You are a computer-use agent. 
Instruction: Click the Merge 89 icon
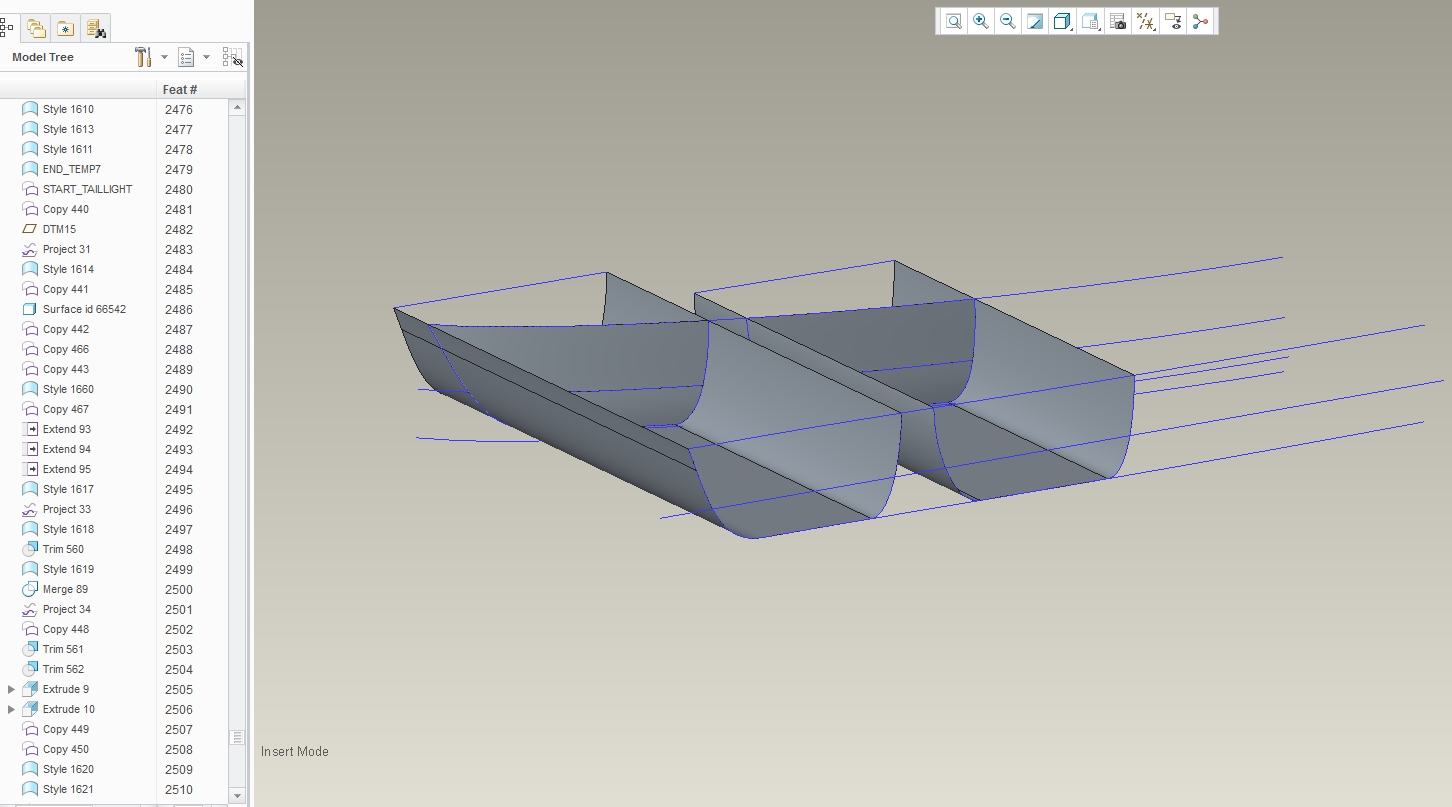30,589
